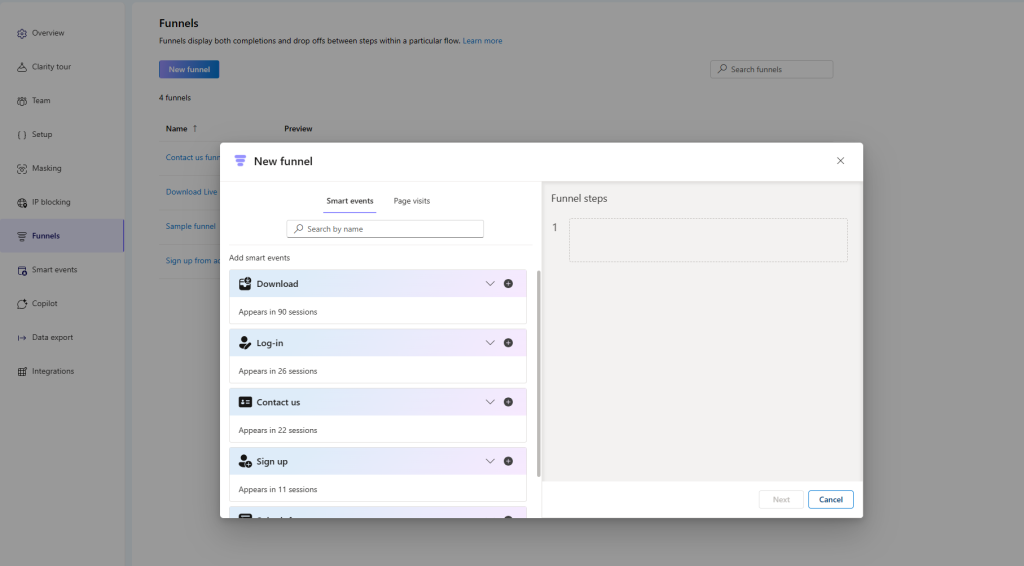Click the Setup braces icon
Image resolution: width=1024 pixels, height=566 pixels.
pyautogui.click(x=22, y=134)
